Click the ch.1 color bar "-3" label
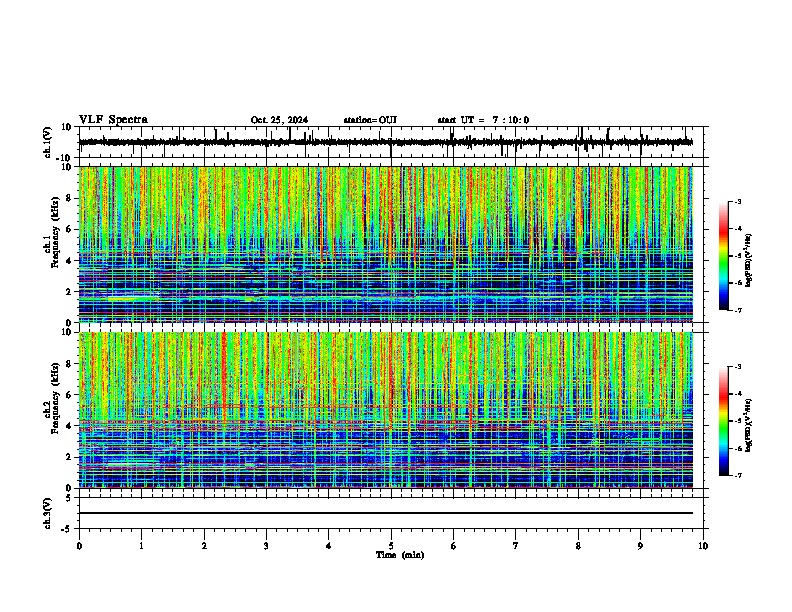792x612 pixels. [737, 202]
